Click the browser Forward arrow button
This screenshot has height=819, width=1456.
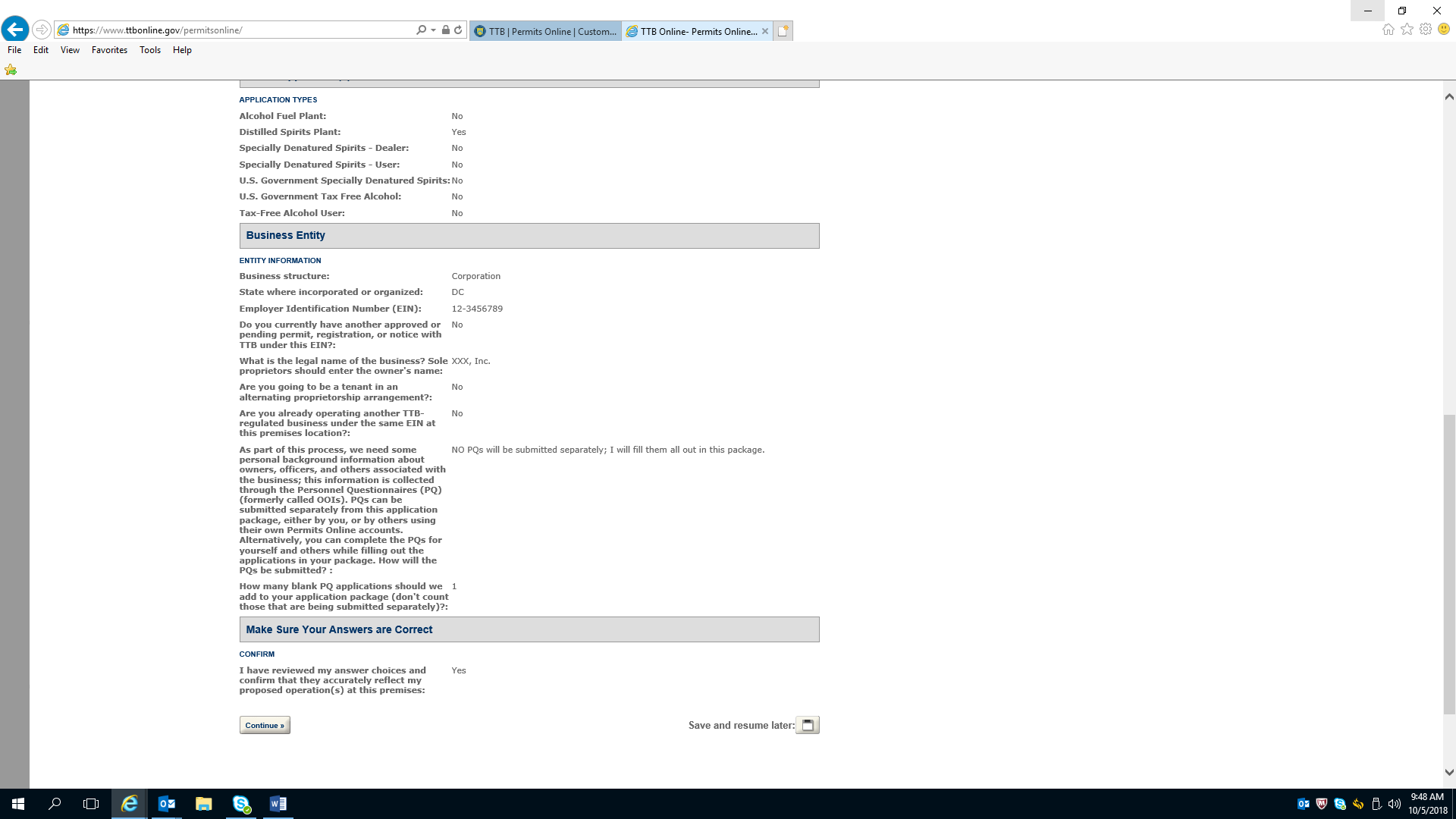point(42,30)
